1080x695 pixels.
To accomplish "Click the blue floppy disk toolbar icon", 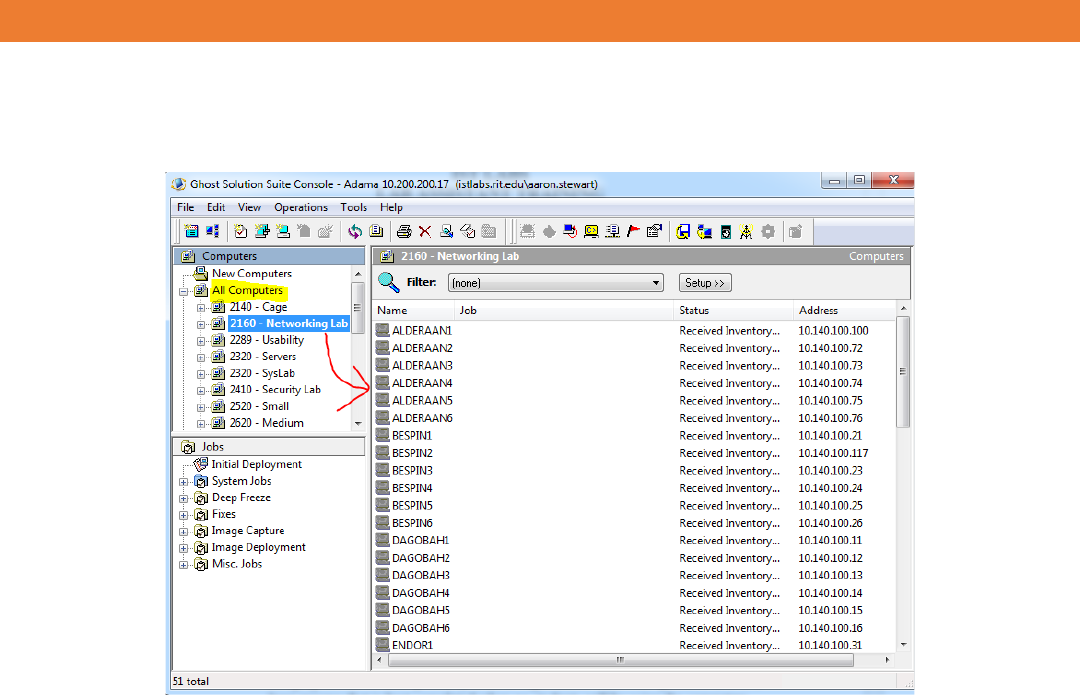I will pyautogui.click(x=683, y=231).
